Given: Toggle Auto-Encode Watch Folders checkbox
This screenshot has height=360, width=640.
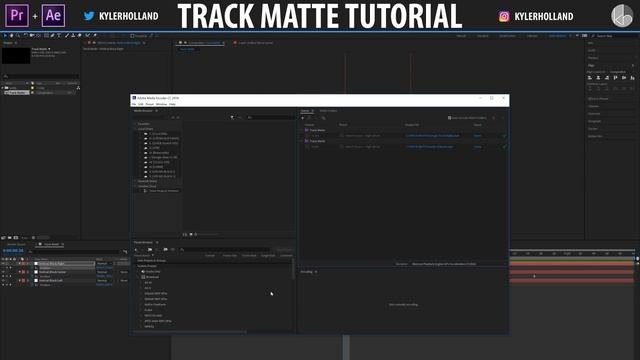Looking at the screenshot, I should click(x=449, y=118).
